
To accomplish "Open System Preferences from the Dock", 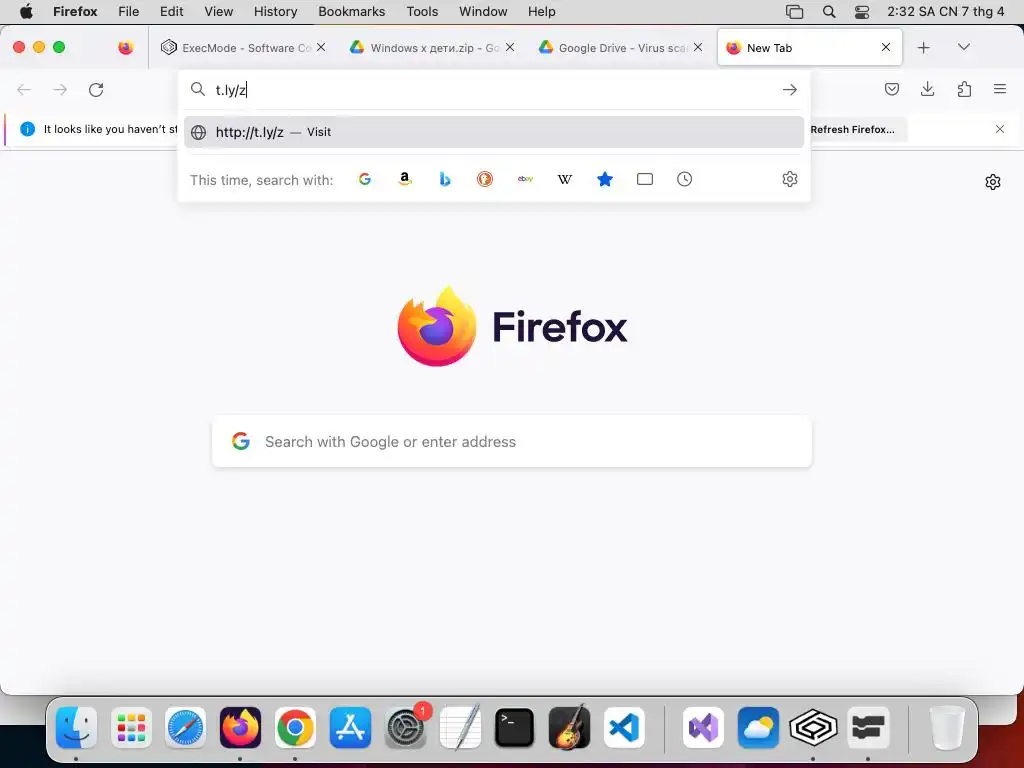I will [x=405, y=728].
